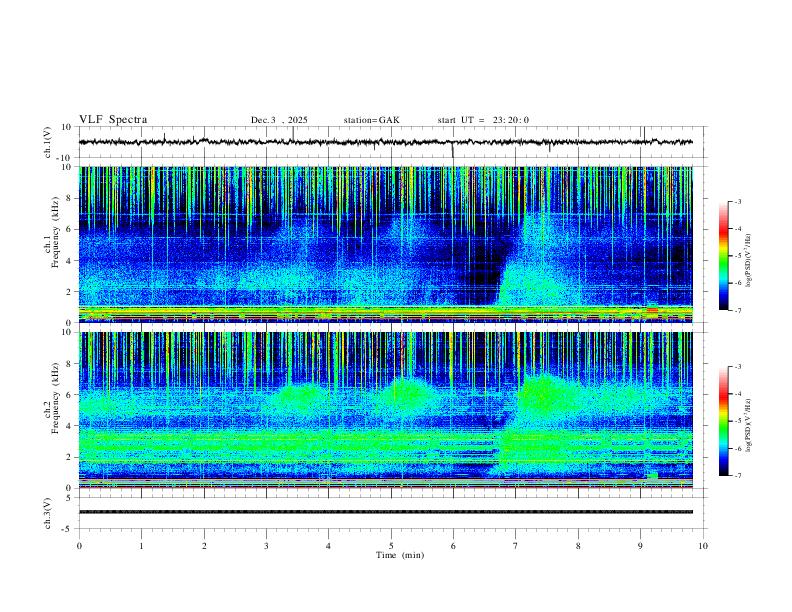Click the "10" tick on the time axis

click(x=703, y=546)
